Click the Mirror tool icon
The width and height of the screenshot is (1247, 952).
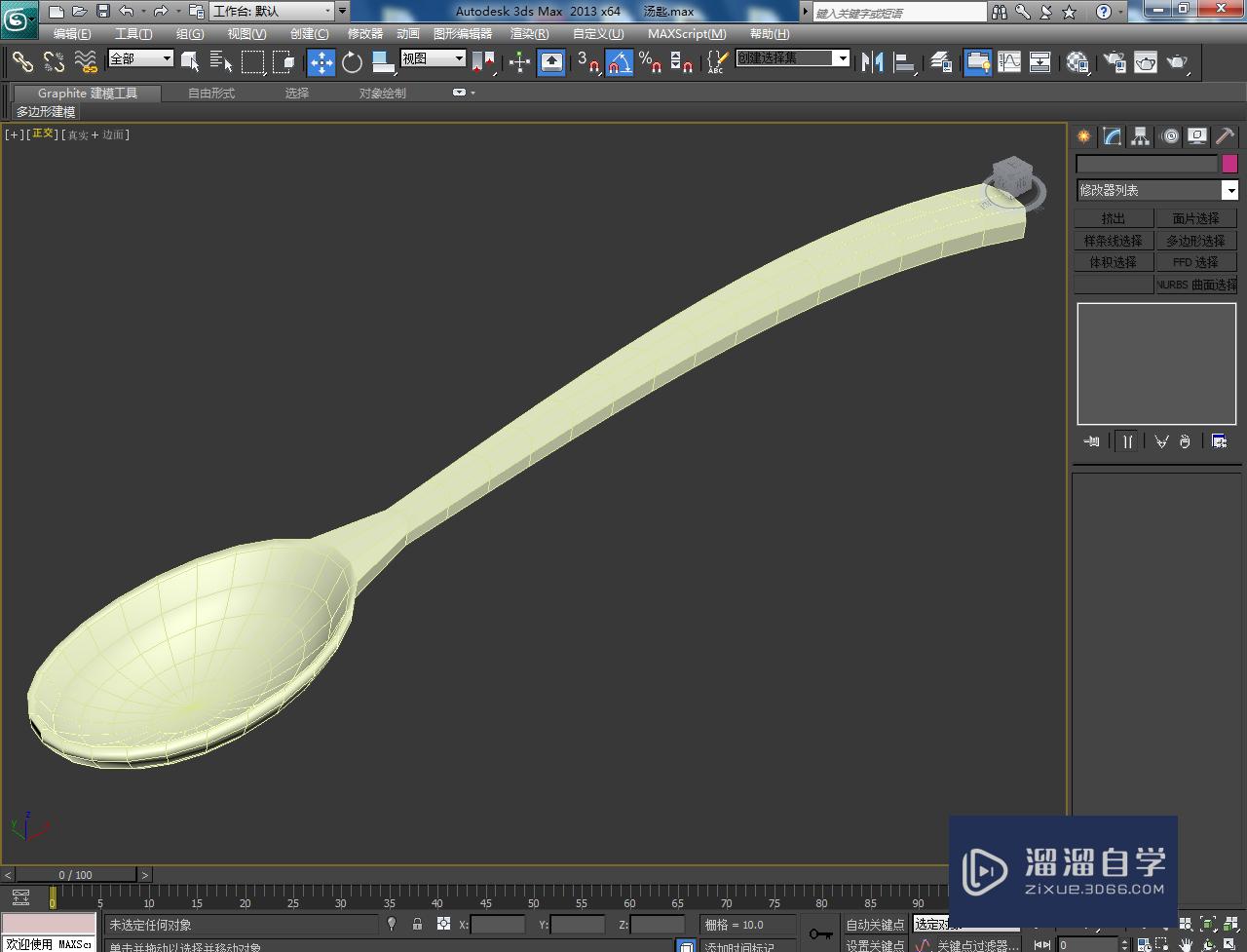click(x=873, y=62)
